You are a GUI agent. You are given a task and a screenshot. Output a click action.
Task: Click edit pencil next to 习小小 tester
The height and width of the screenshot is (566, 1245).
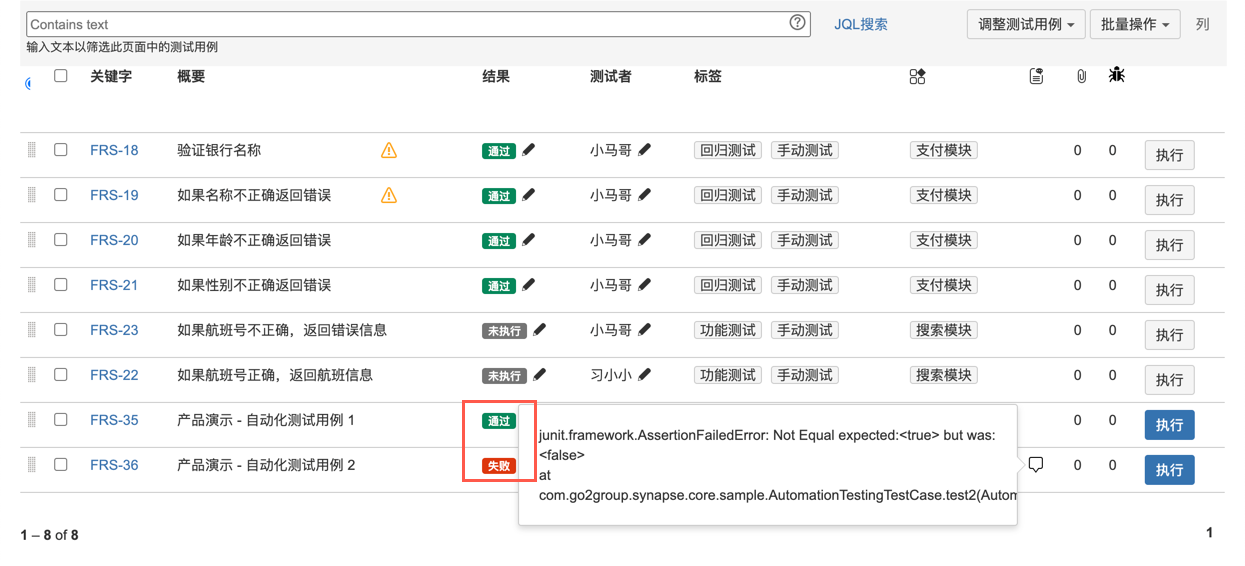click(x=645, y=375)
